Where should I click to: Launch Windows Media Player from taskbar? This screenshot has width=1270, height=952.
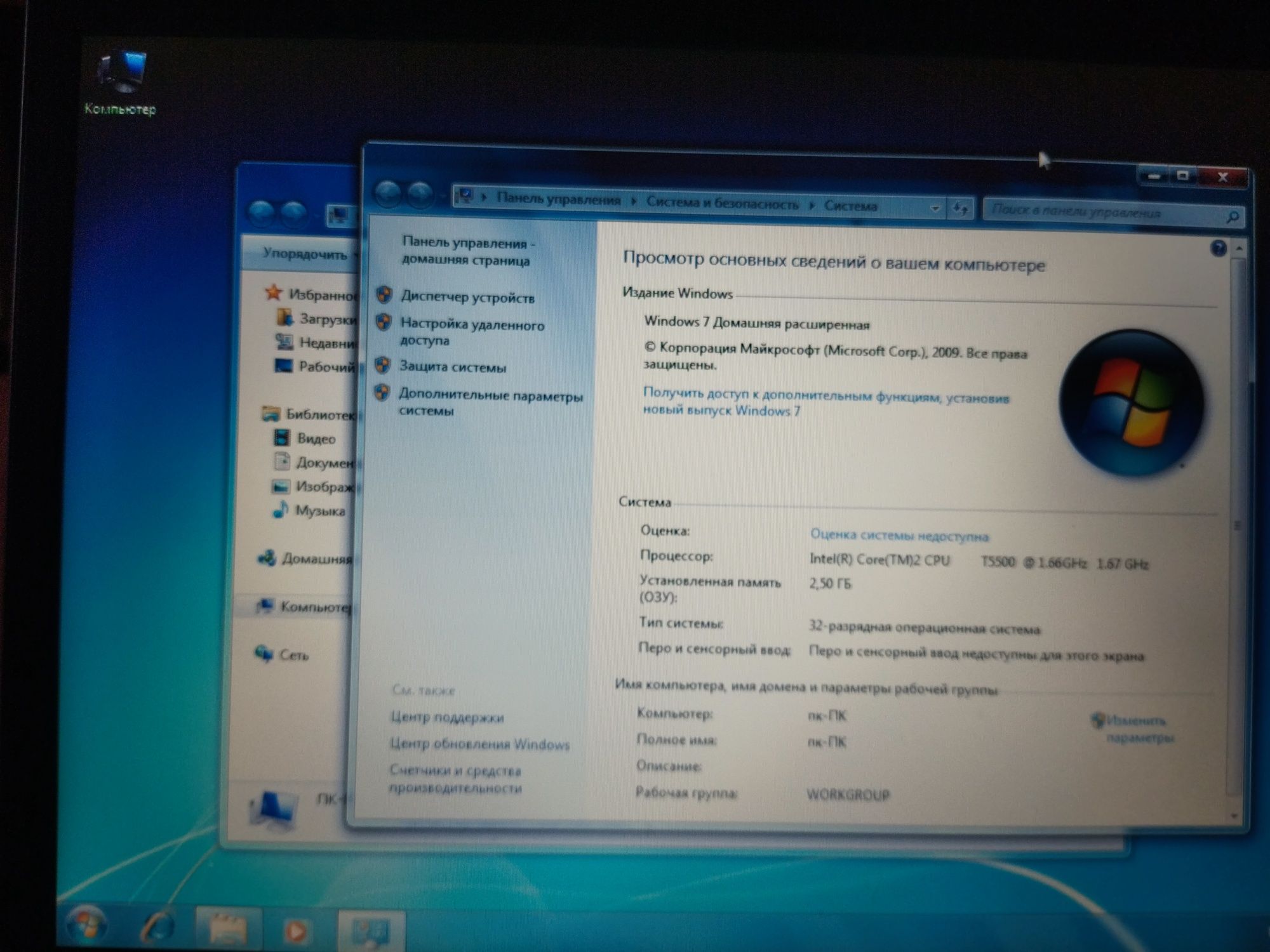point(296,931)
